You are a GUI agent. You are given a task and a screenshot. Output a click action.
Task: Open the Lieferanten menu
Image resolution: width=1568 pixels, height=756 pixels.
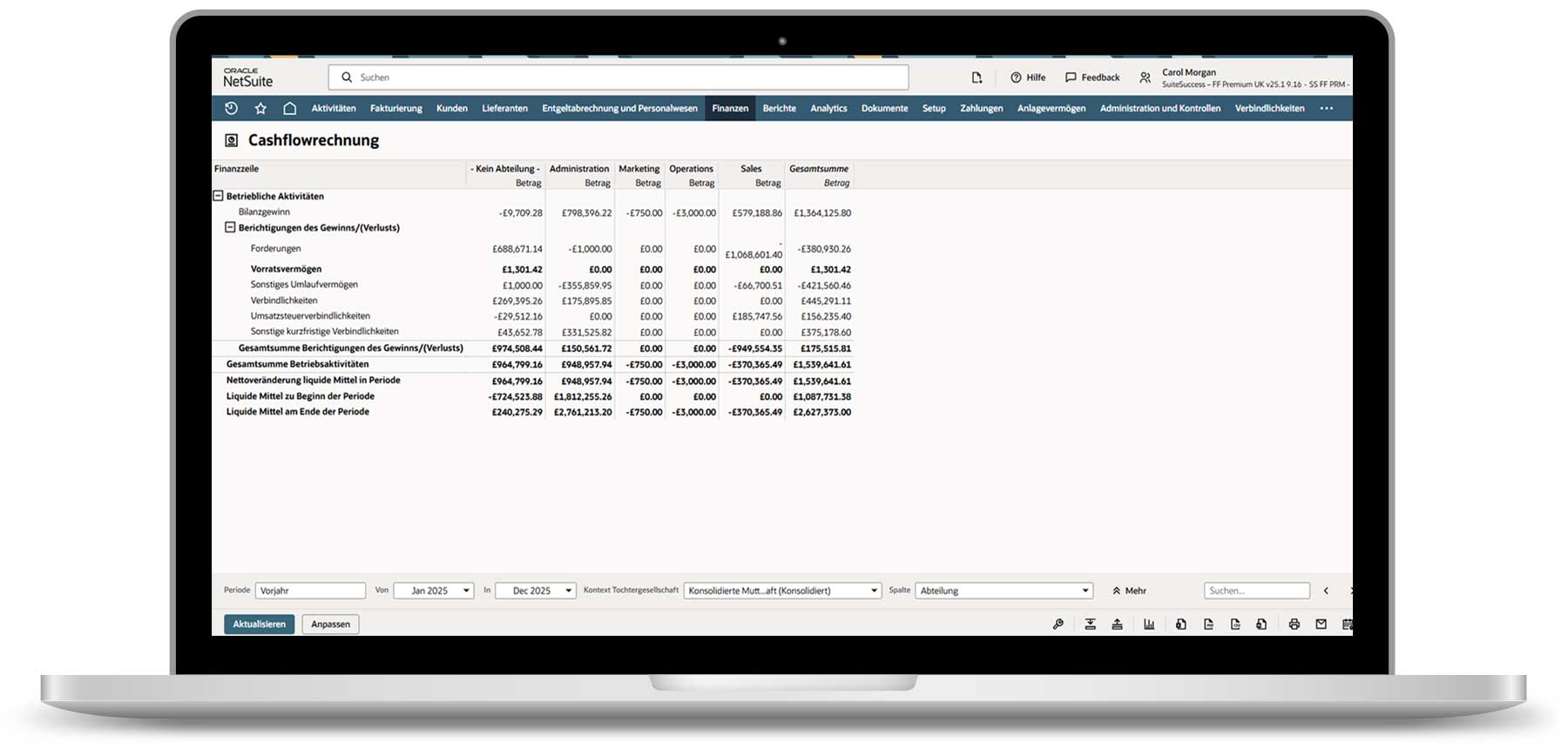point(504,108)
